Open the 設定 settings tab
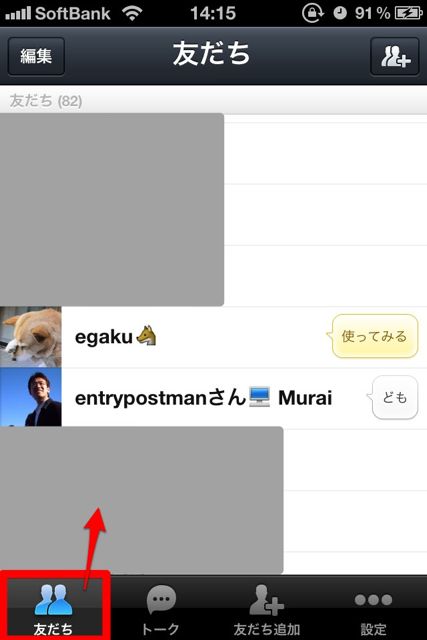Screen dimensions: 427x640 (374, 608)
